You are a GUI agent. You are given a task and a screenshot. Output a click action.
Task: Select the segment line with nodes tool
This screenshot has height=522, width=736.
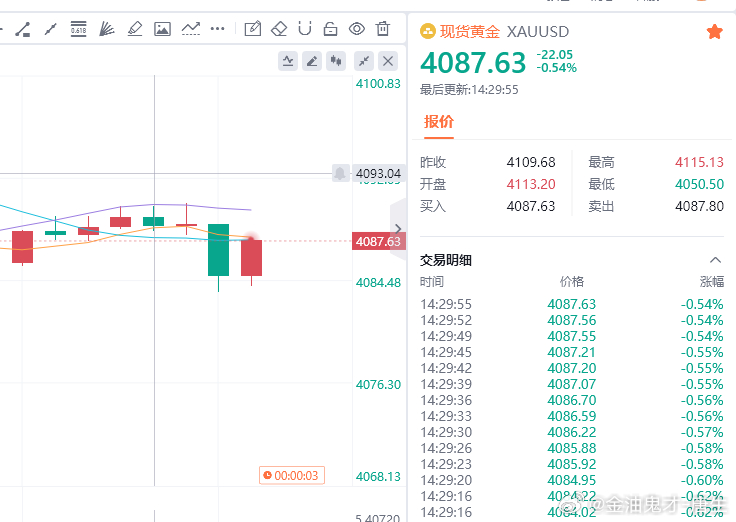tap(23, 29)
